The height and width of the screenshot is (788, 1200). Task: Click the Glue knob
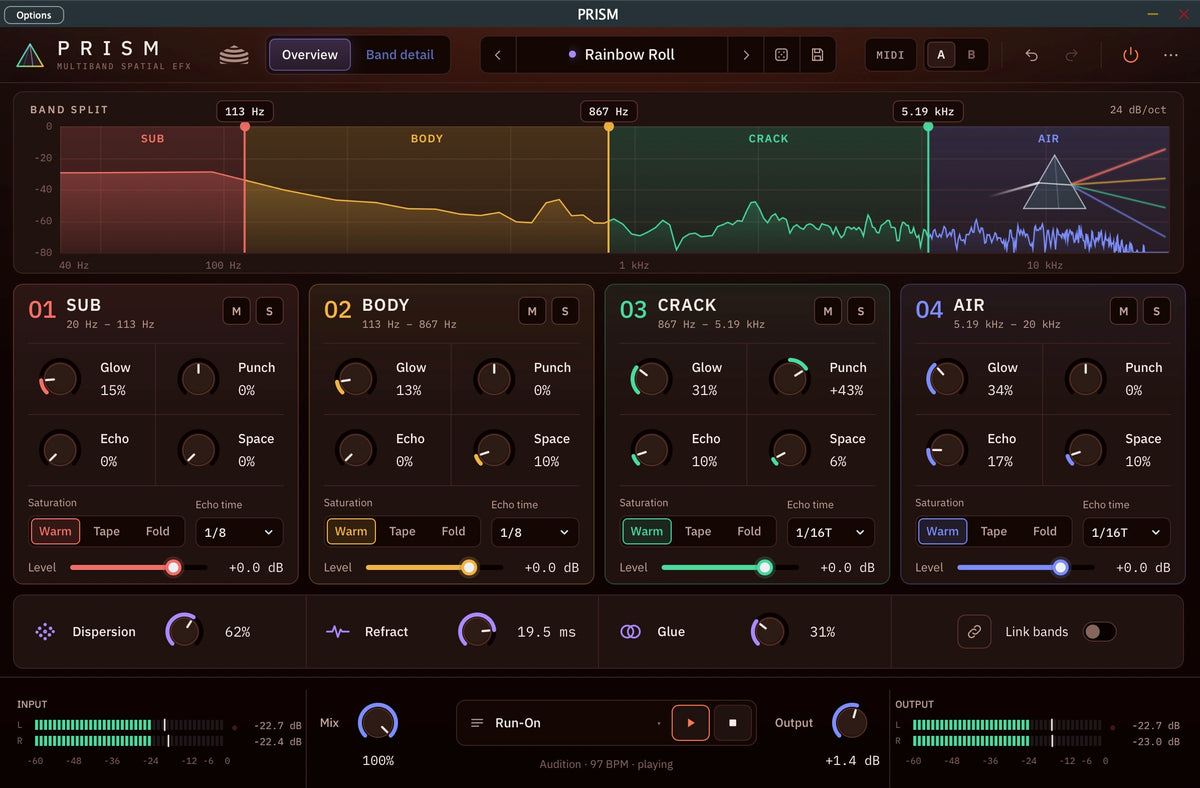769,631
